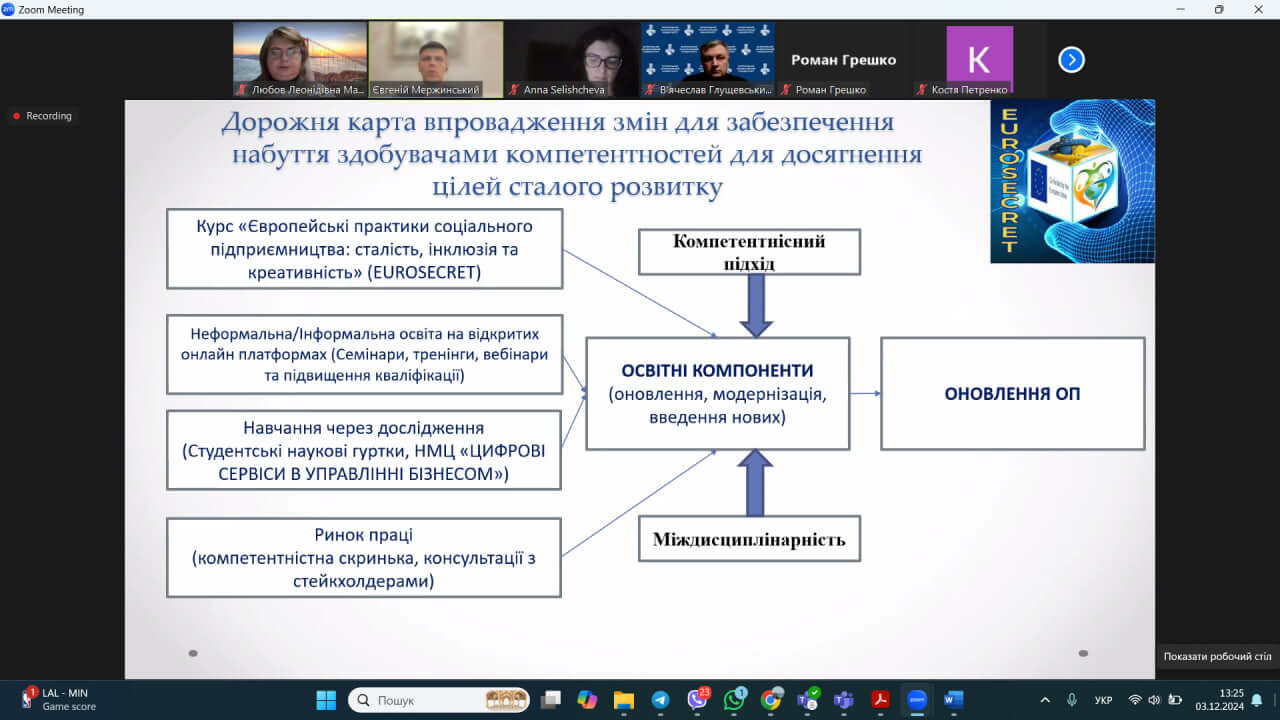Launch Copilot from the taskbar
Viewport: 1280px width, 720px height.
(x=587, y=700)
